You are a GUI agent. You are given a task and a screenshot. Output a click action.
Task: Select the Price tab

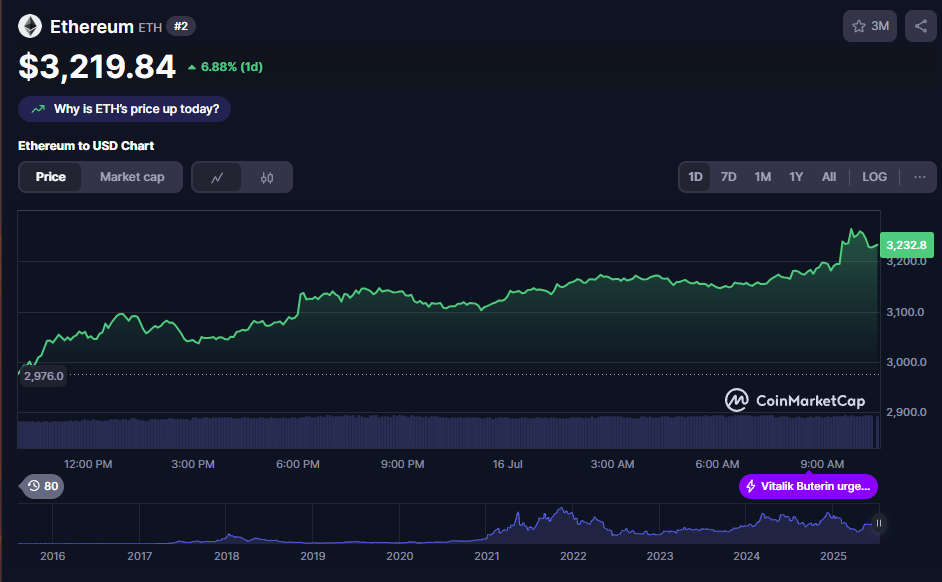click(50, 177)
